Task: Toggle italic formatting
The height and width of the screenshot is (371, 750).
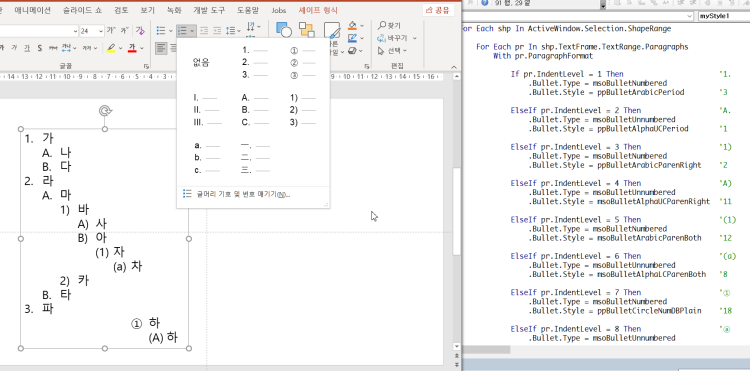Action: 14,48
